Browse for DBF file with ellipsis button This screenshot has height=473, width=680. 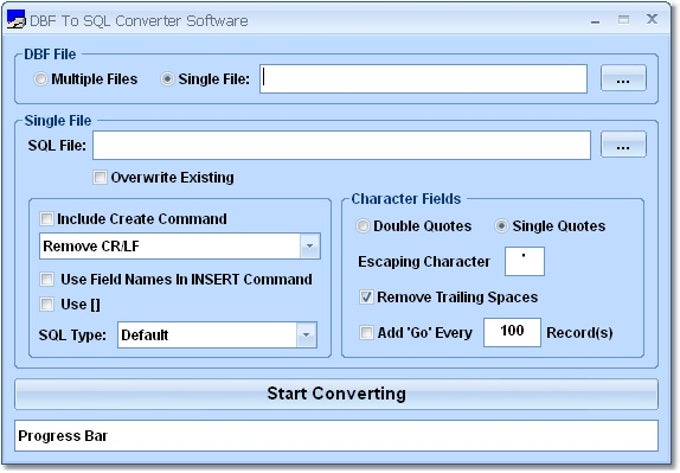(x=623, y=79)
